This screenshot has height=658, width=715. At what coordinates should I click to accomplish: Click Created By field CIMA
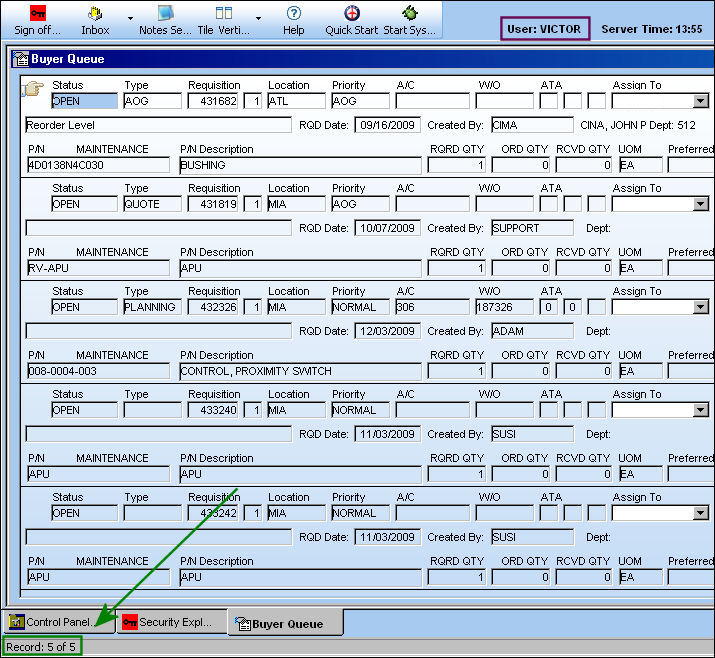[x=532, y=125]
